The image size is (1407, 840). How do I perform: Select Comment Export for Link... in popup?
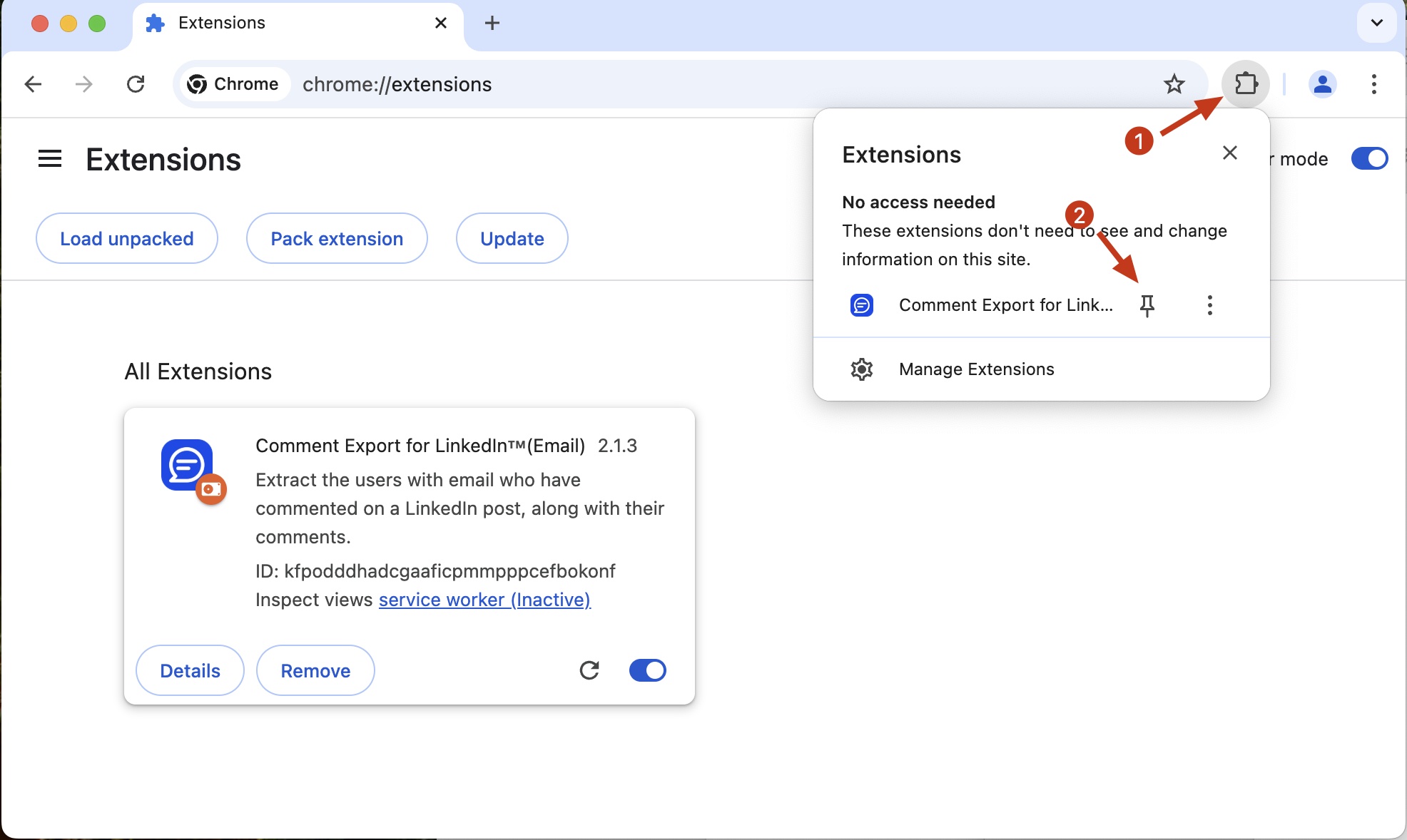point(1005,305)
